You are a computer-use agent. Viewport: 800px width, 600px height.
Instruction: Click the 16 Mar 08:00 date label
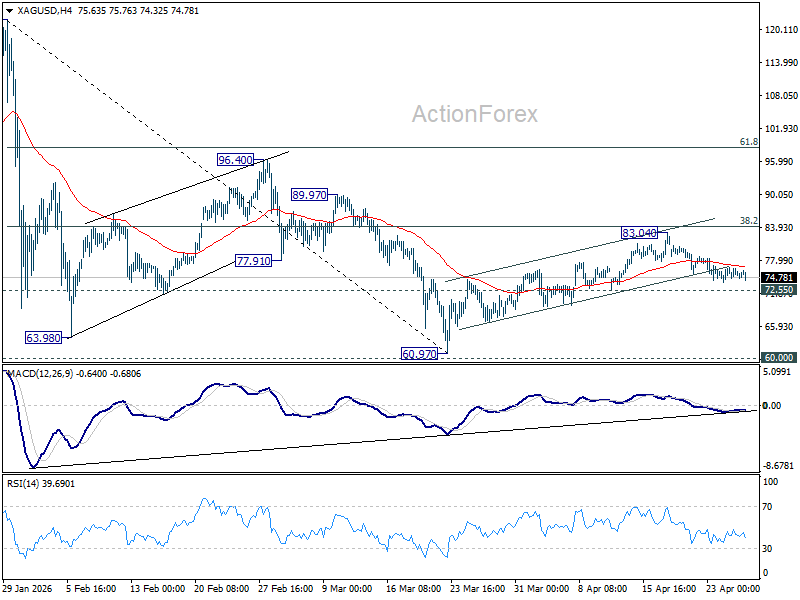(x=414, y=588)
